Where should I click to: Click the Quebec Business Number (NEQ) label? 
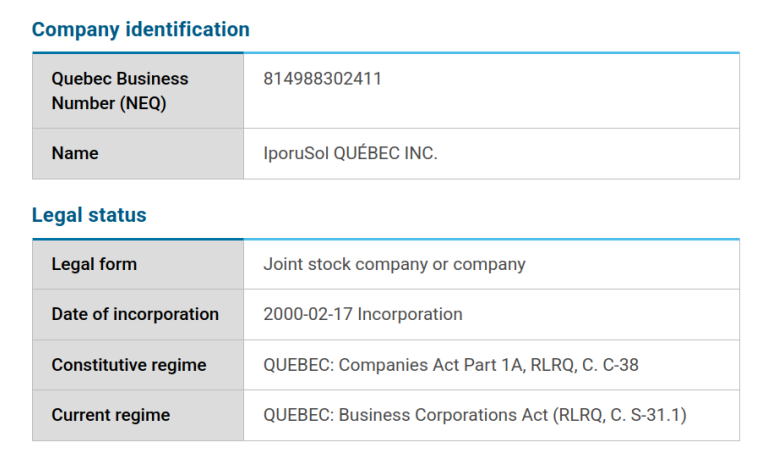coord(120,90)
